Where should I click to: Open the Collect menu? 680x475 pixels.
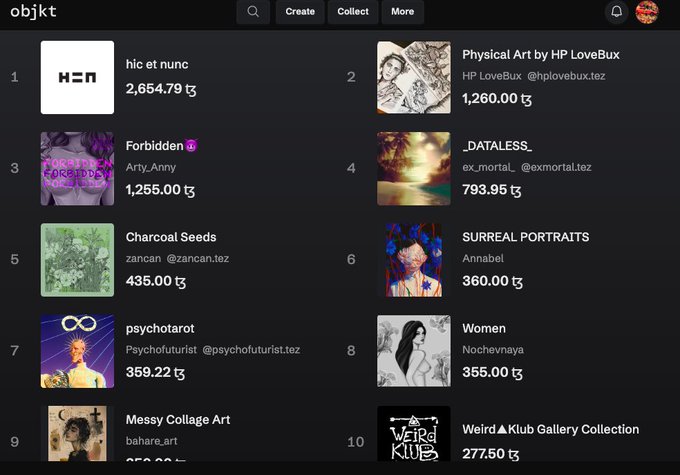click(353, 12)
